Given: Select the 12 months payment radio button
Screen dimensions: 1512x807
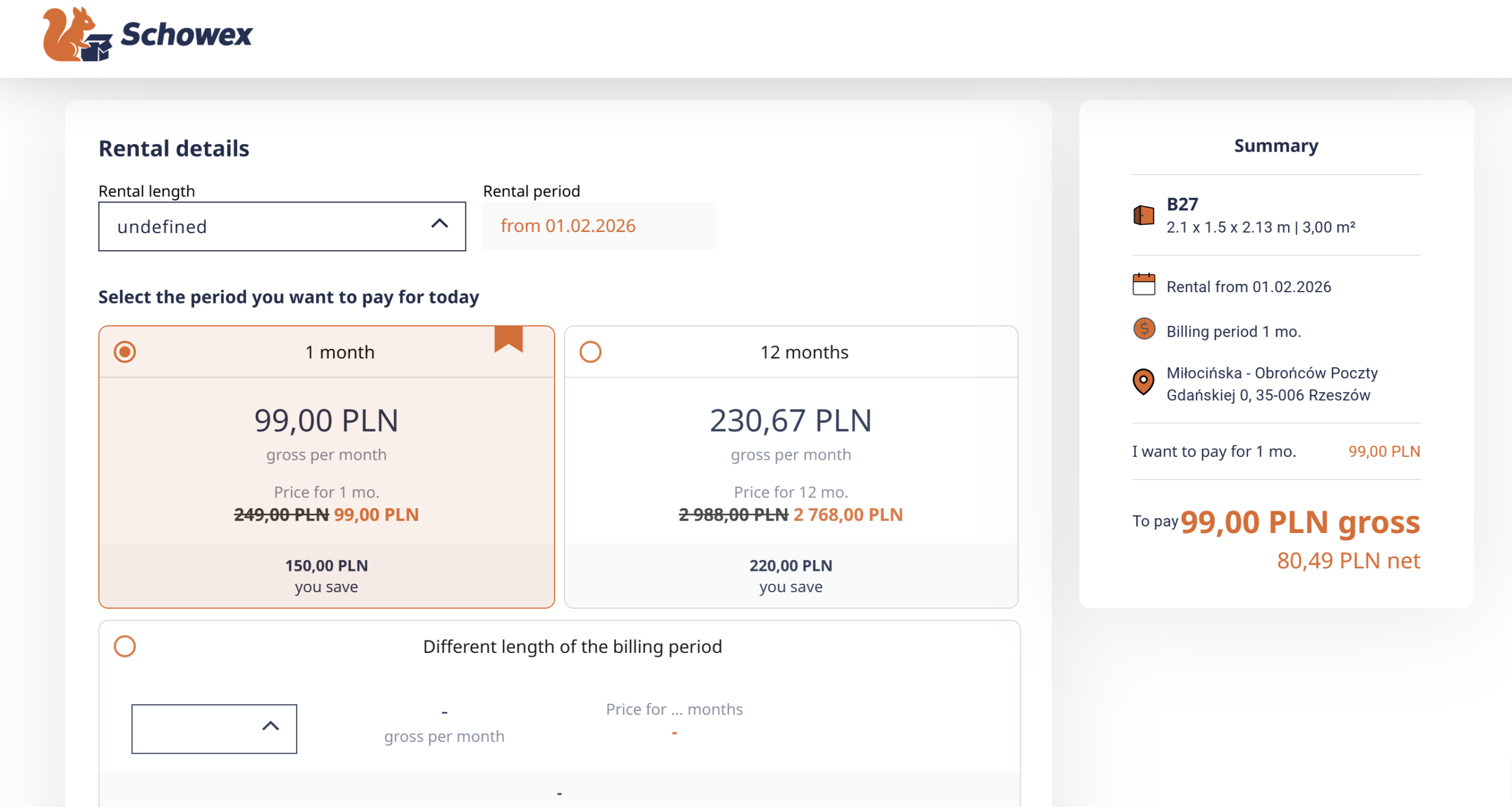Looking at the screenshot, I should coord(590,352).
